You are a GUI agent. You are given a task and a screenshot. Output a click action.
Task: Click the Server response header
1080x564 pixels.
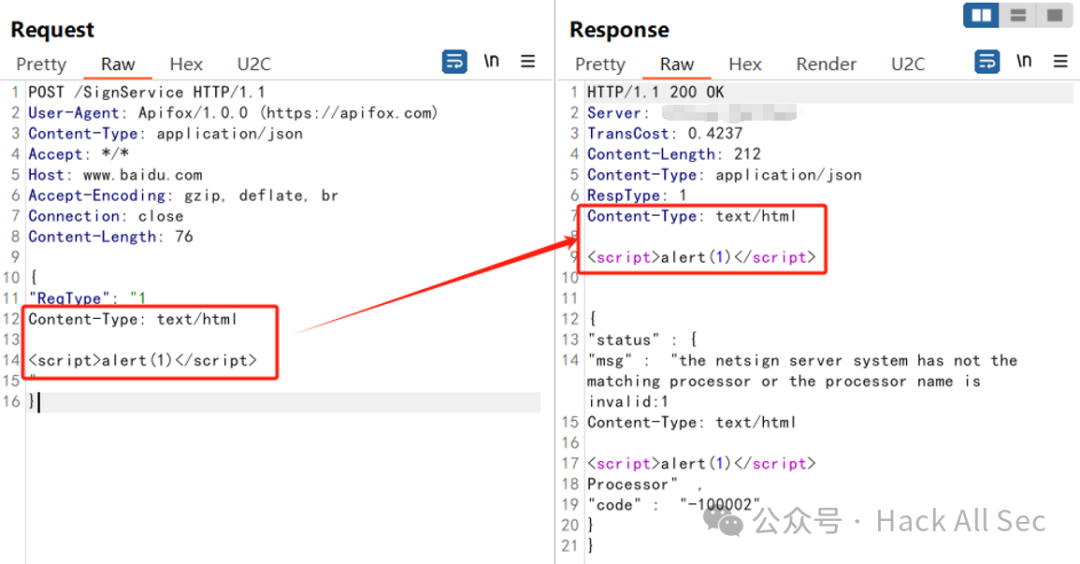691,112
